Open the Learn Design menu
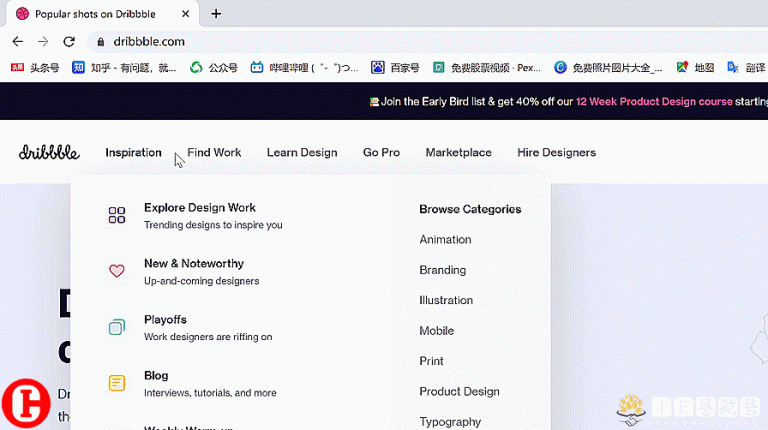The image size is (768, 430). coord(302,152)
